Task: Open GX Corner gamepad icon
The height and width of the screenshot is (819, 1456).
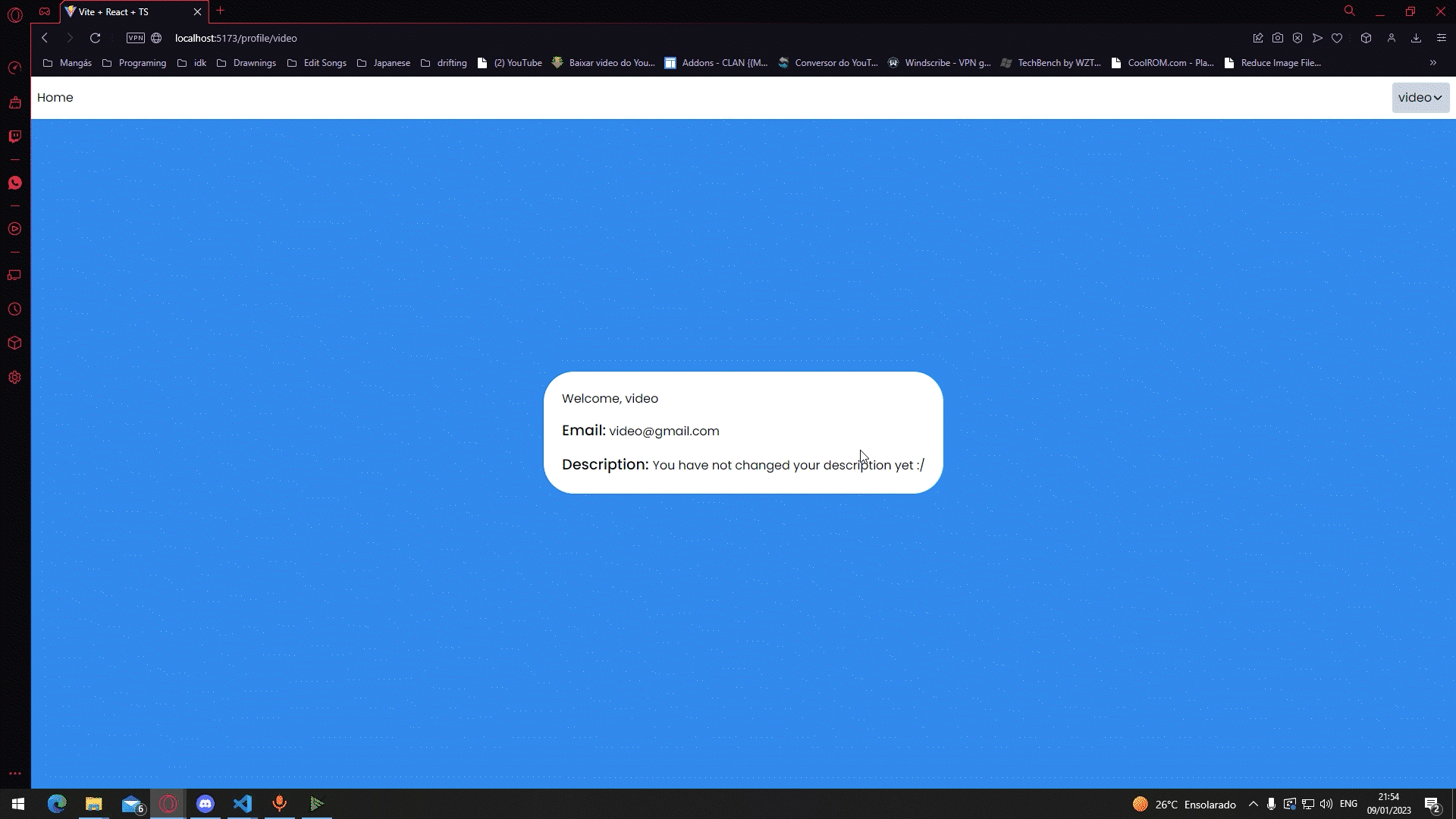Action: pos(45,11)
